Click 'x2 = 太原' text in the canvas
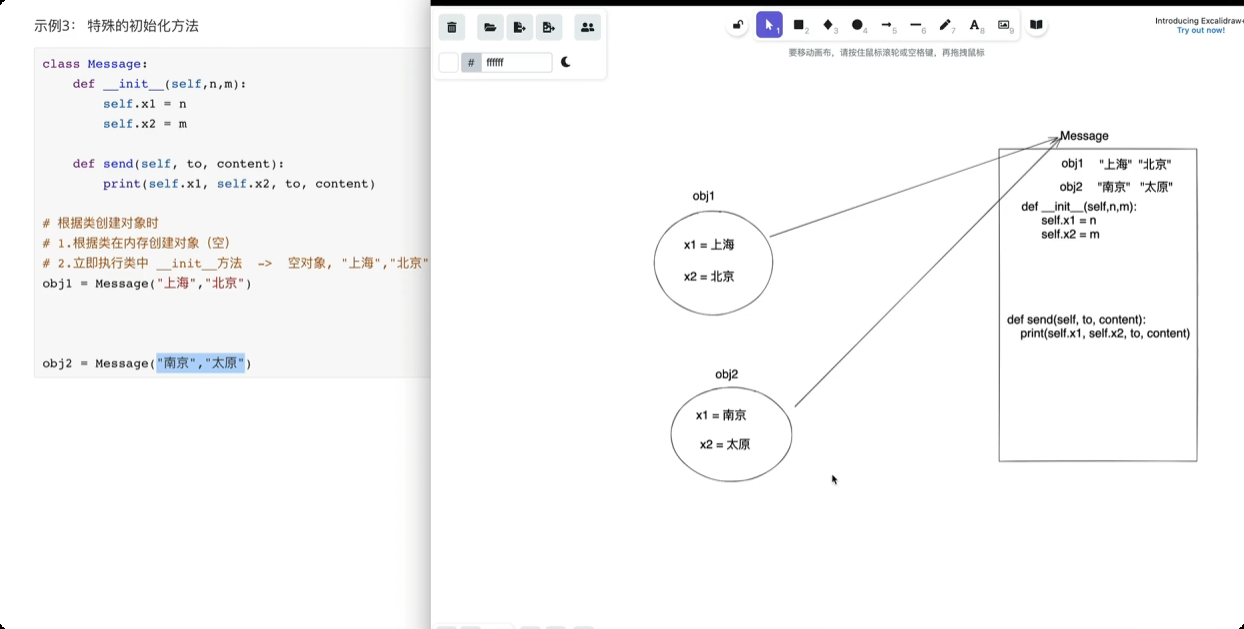This screenshot has height=629, width=1244. (x=725, y=445)
